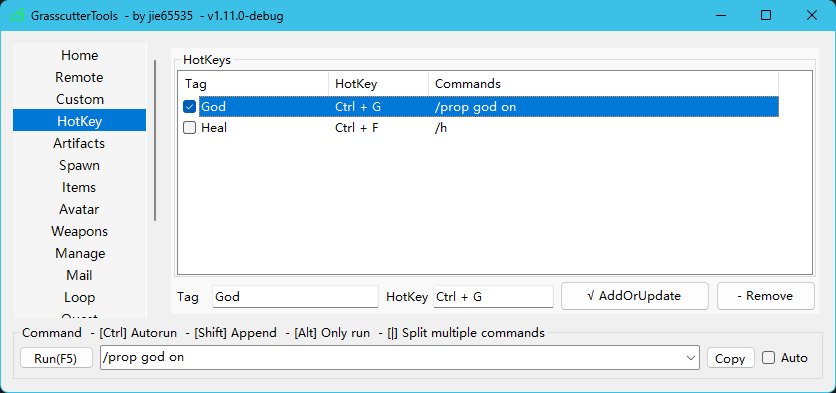The image size is (836, 393).
Task: Click the HotKey input field
Action: click(x=493, y=296)
